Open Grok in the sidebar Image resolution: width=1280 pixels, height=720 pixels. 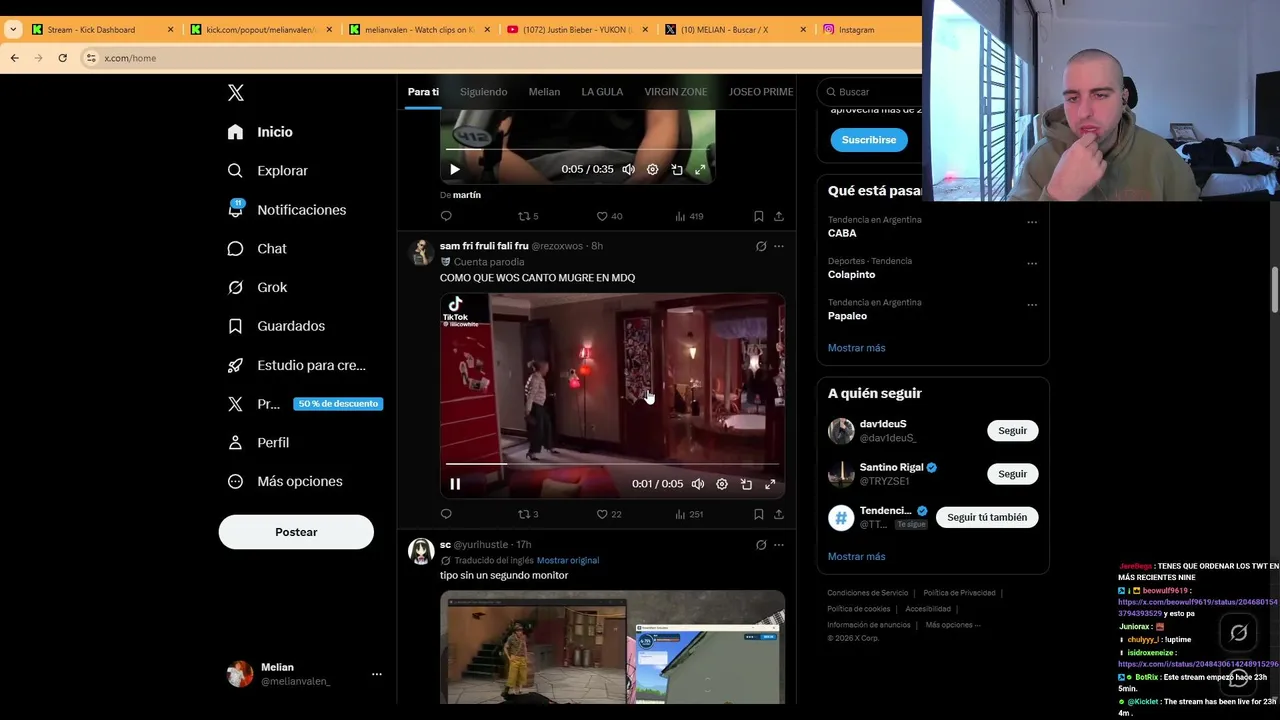click(256, 287)
